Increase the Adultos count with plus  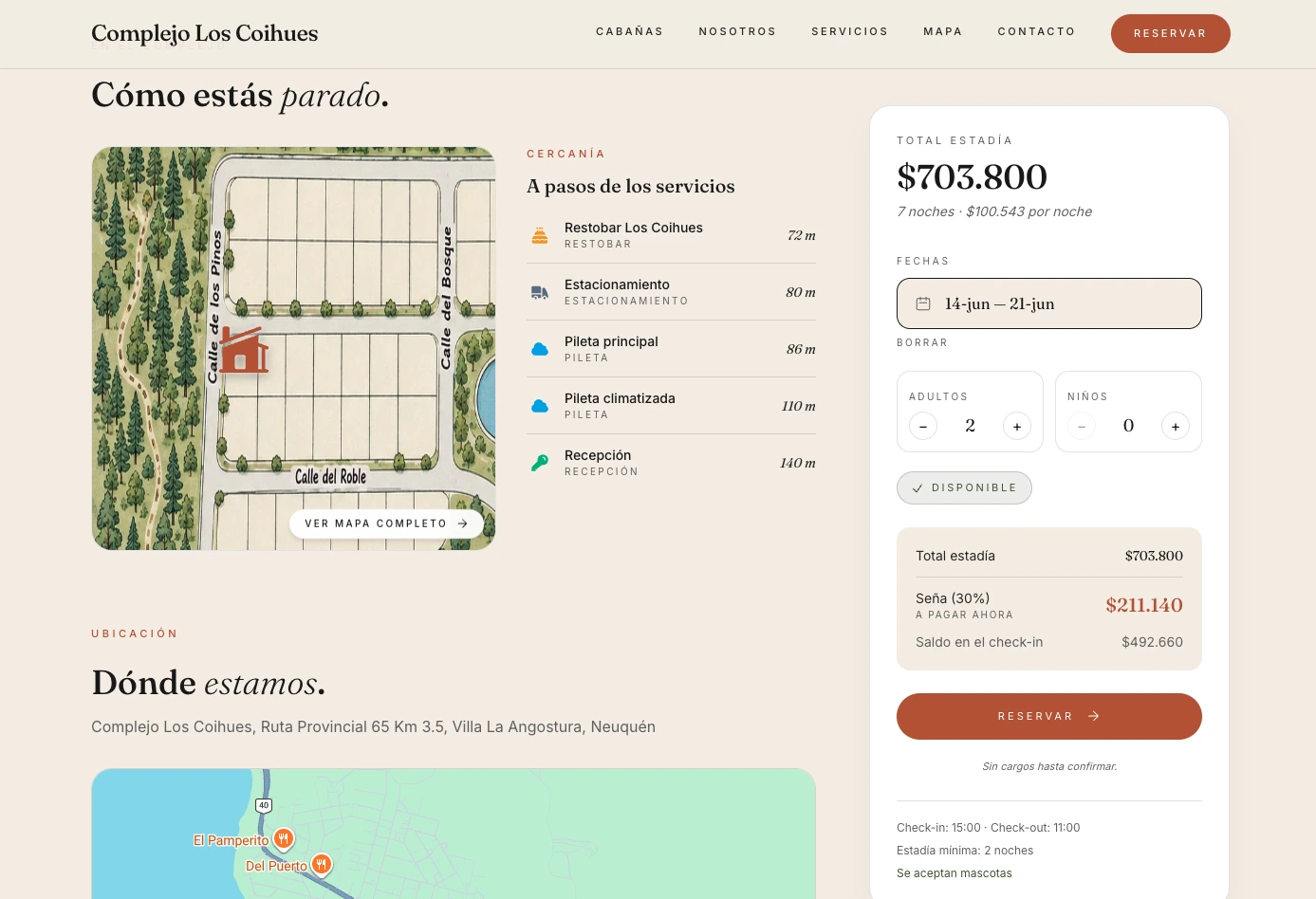1017,426
